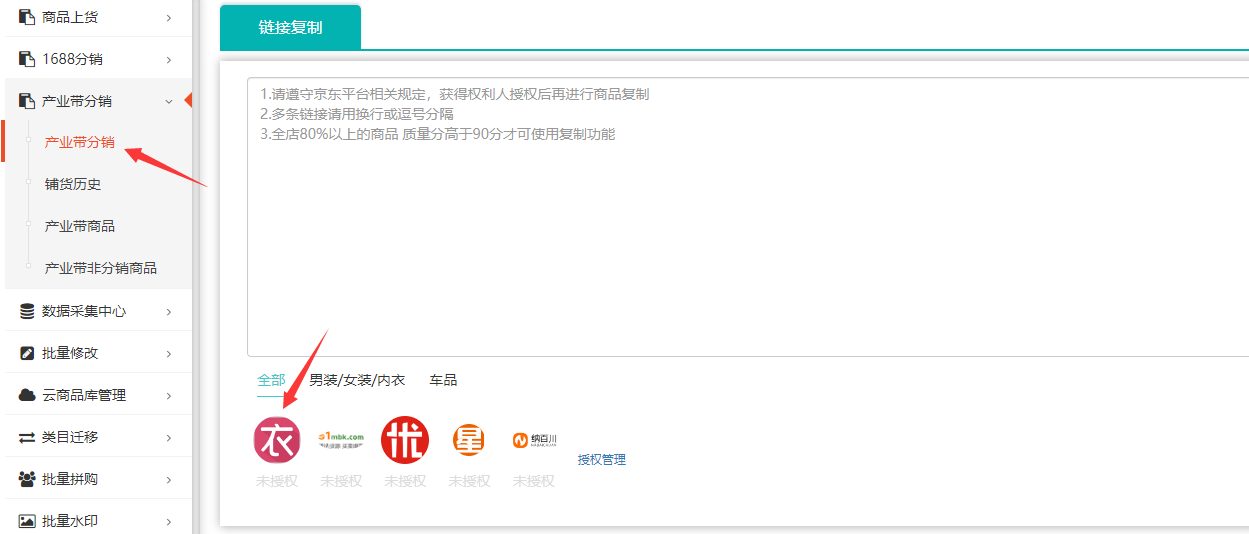Switch to the 车品 category tab
Image resolution: width=1249 pixels, height=534 pixels.
coord(443,380)
